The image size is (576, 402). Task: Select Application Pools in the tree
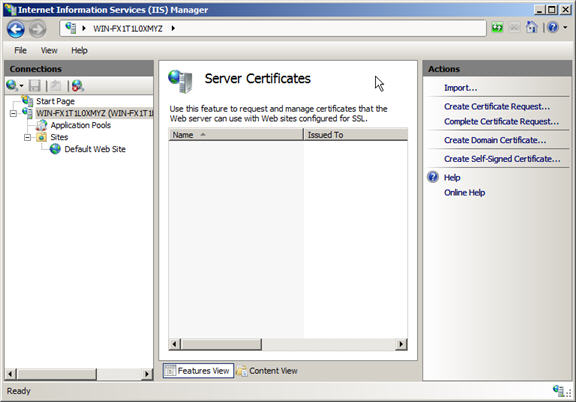tap(81, 125)
